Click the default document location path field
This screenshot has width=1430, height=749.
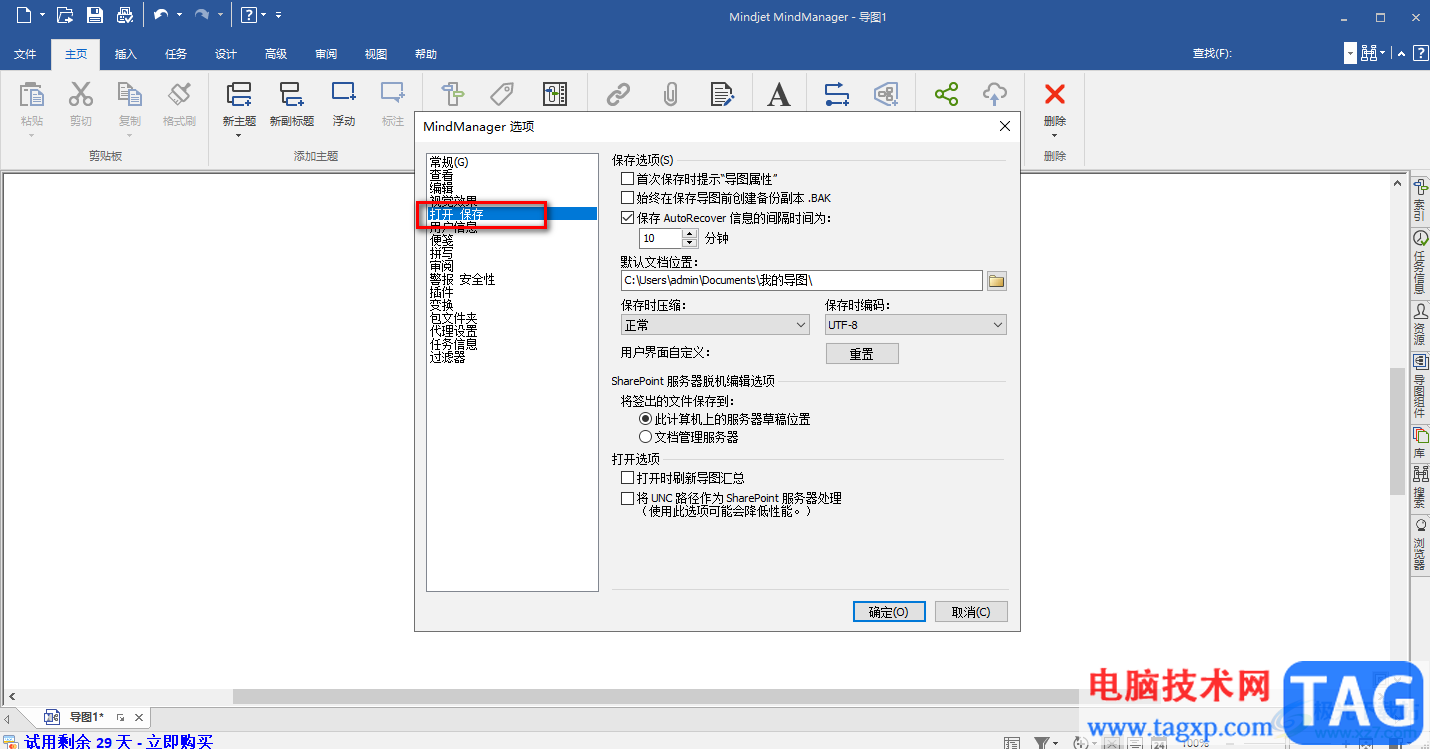[801, 281]
